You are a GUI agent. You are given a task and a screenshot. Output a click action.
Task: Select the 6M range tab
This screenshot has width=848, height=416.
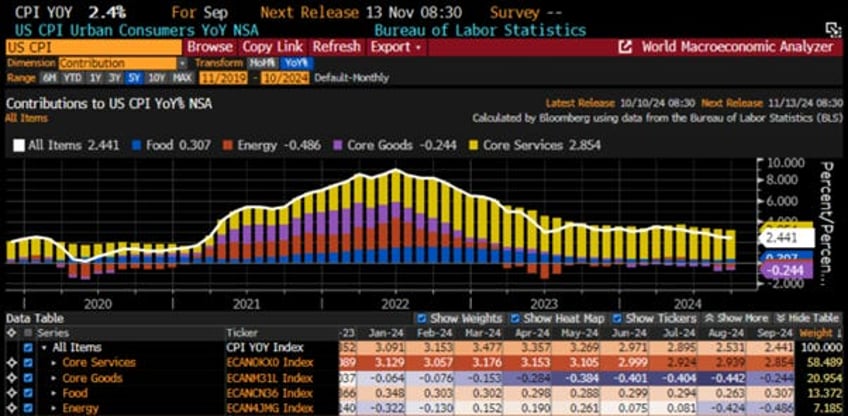[49, 78]
